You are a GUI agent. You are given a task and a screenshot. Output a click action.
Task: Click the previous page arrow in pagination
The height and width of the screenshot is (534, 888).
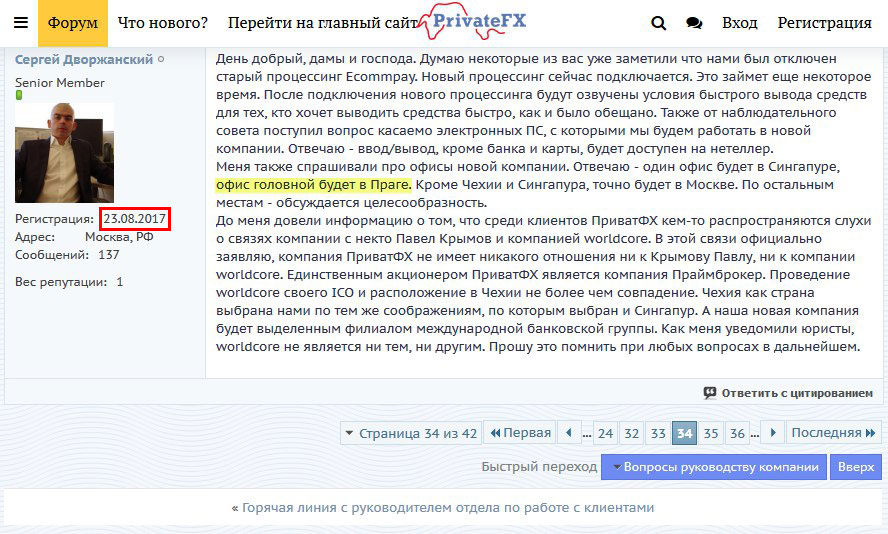(x=569, y=433)
